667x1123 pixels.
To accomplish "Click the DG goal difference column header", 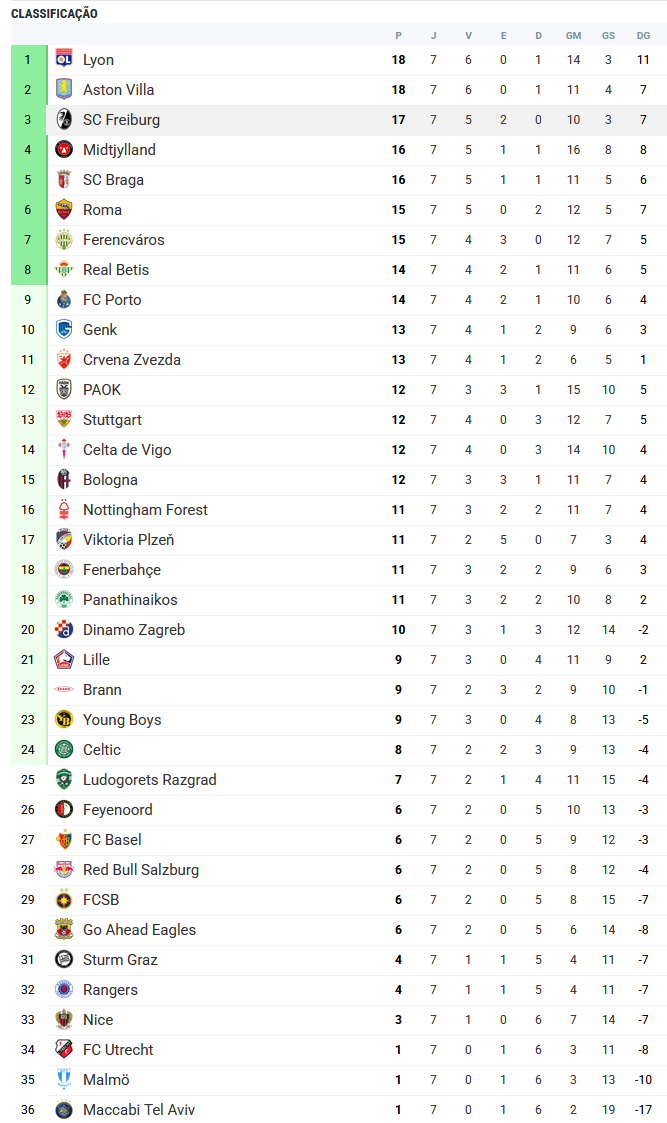I will click(x=643, y=36).
